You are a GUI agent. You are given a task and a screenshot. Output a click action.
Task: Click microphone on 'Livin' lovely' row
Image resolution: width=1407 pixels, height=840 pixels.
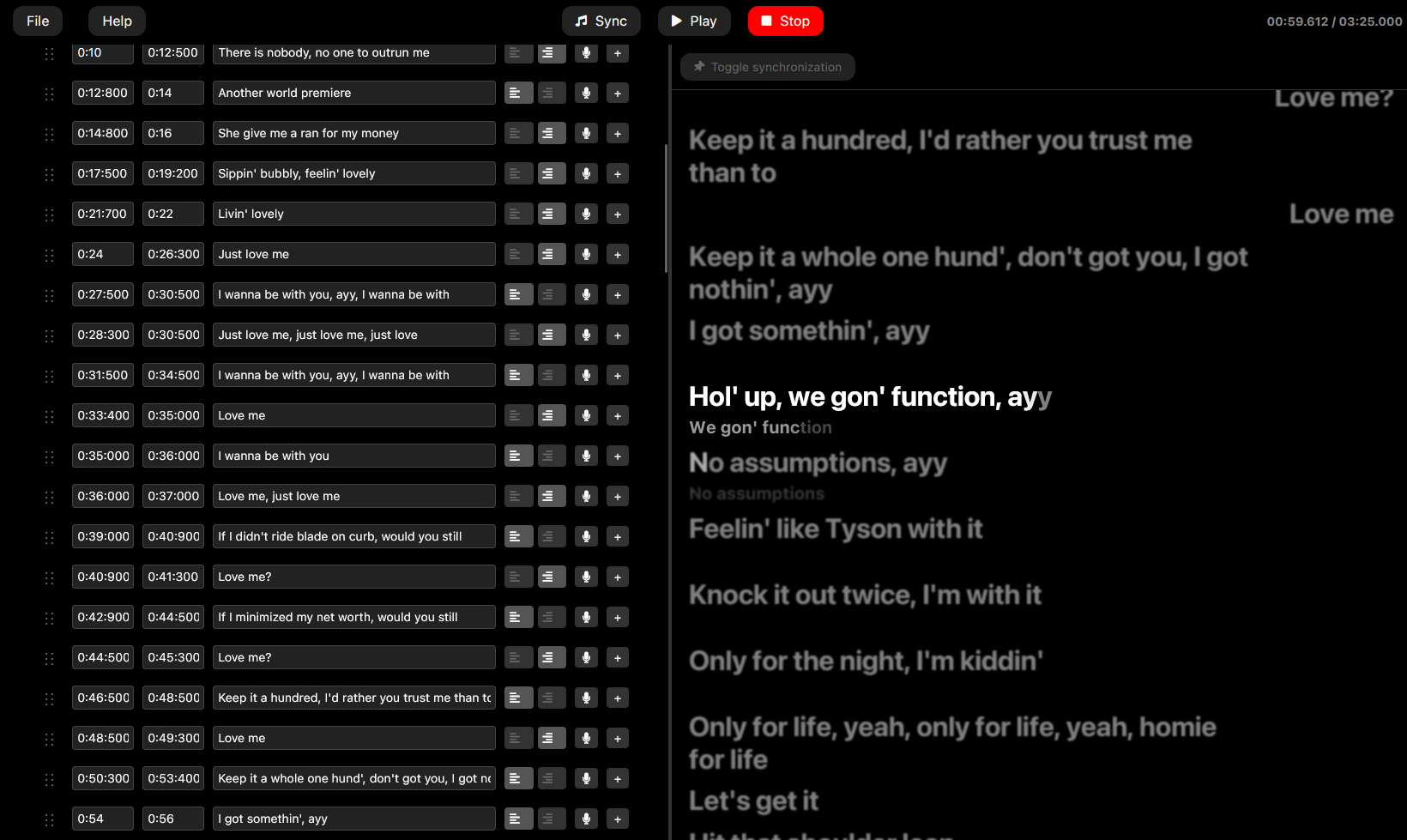click(586, 214)
